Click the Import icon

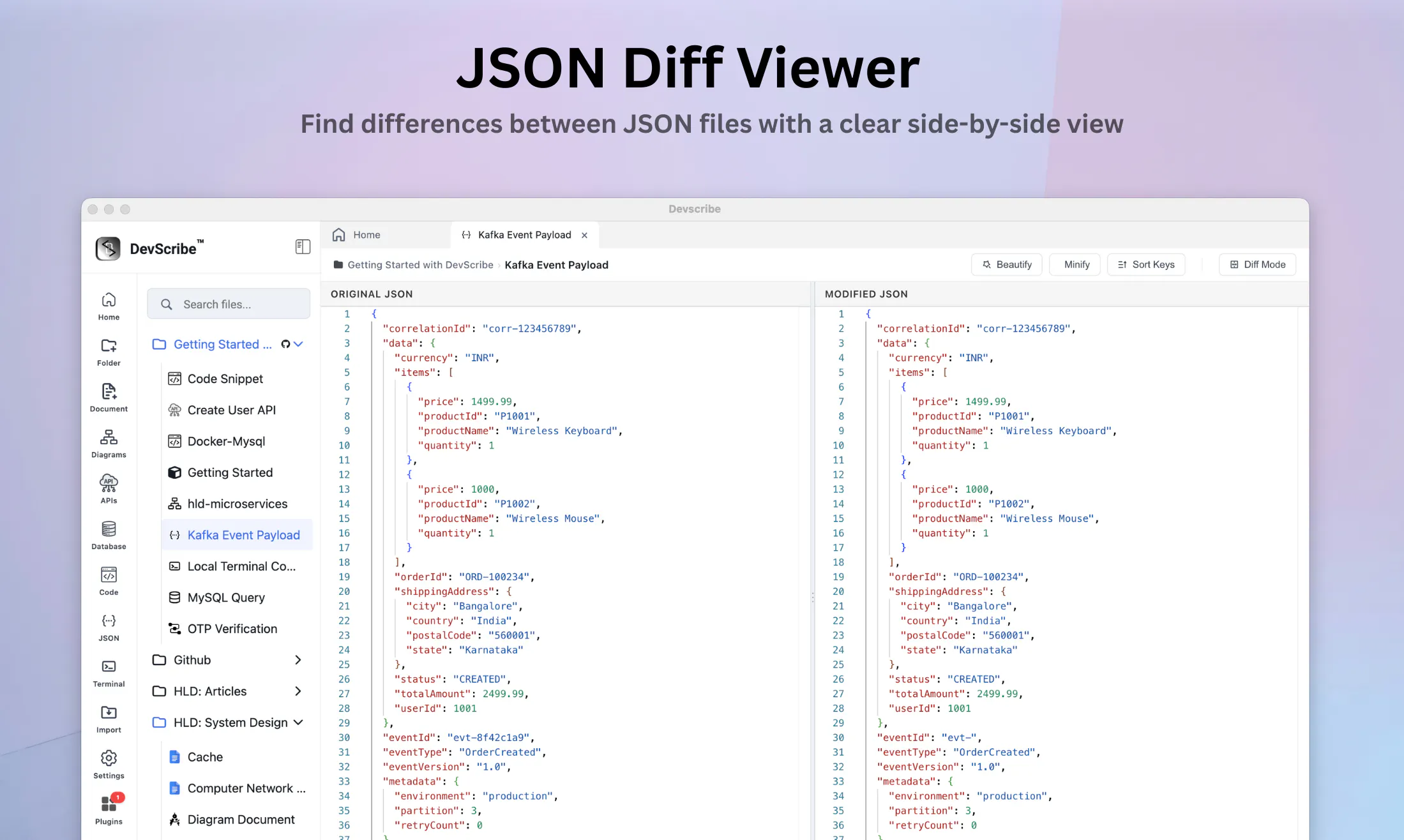click(109, 719)
